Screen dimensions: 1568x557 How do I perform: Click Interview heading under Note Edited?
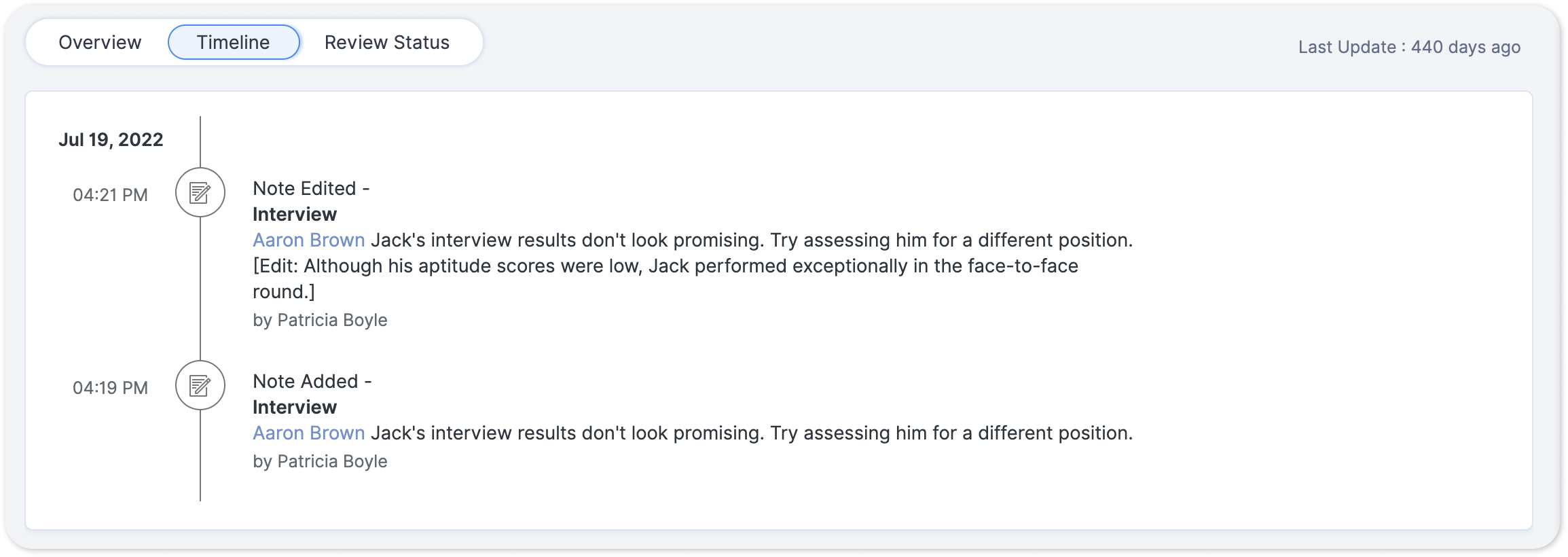(x=294, y=215)
